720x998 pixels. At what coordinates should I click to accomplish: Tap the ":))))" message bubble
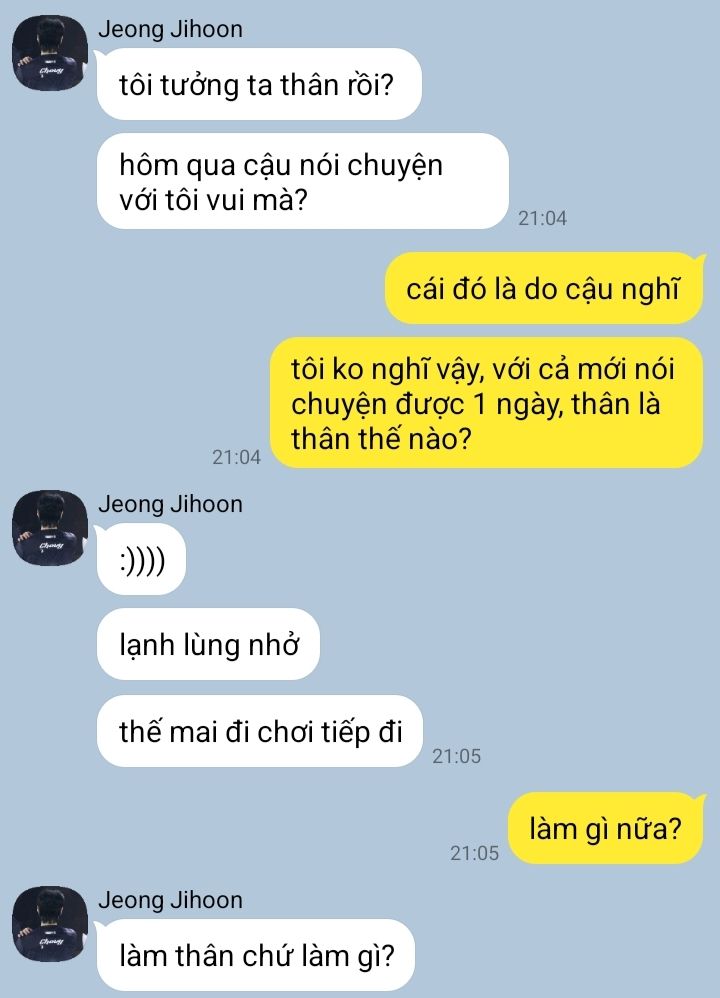(x=141, y=559)
